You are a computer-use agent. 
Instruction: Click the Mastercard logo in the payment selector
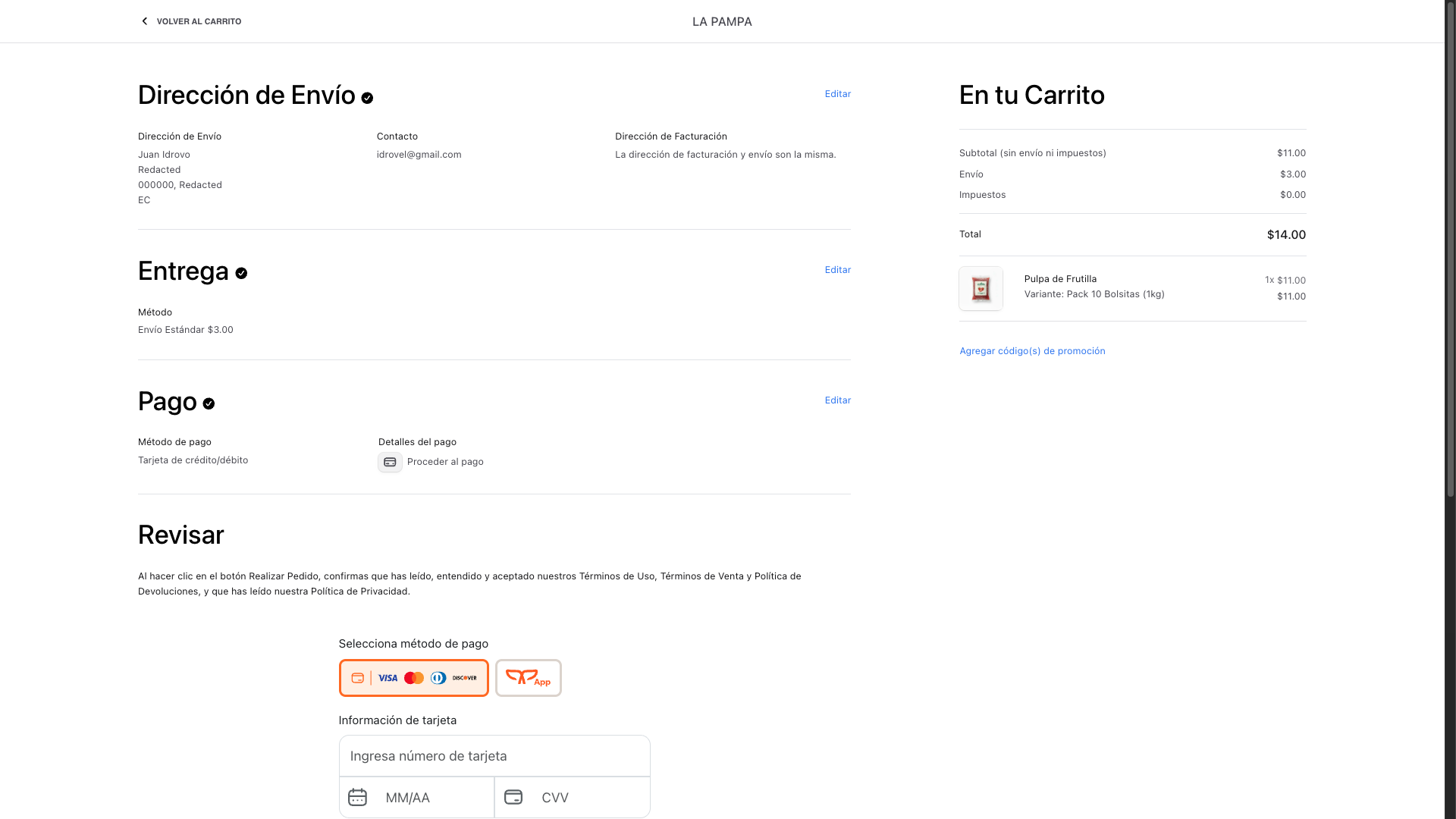tap(414, 677)
